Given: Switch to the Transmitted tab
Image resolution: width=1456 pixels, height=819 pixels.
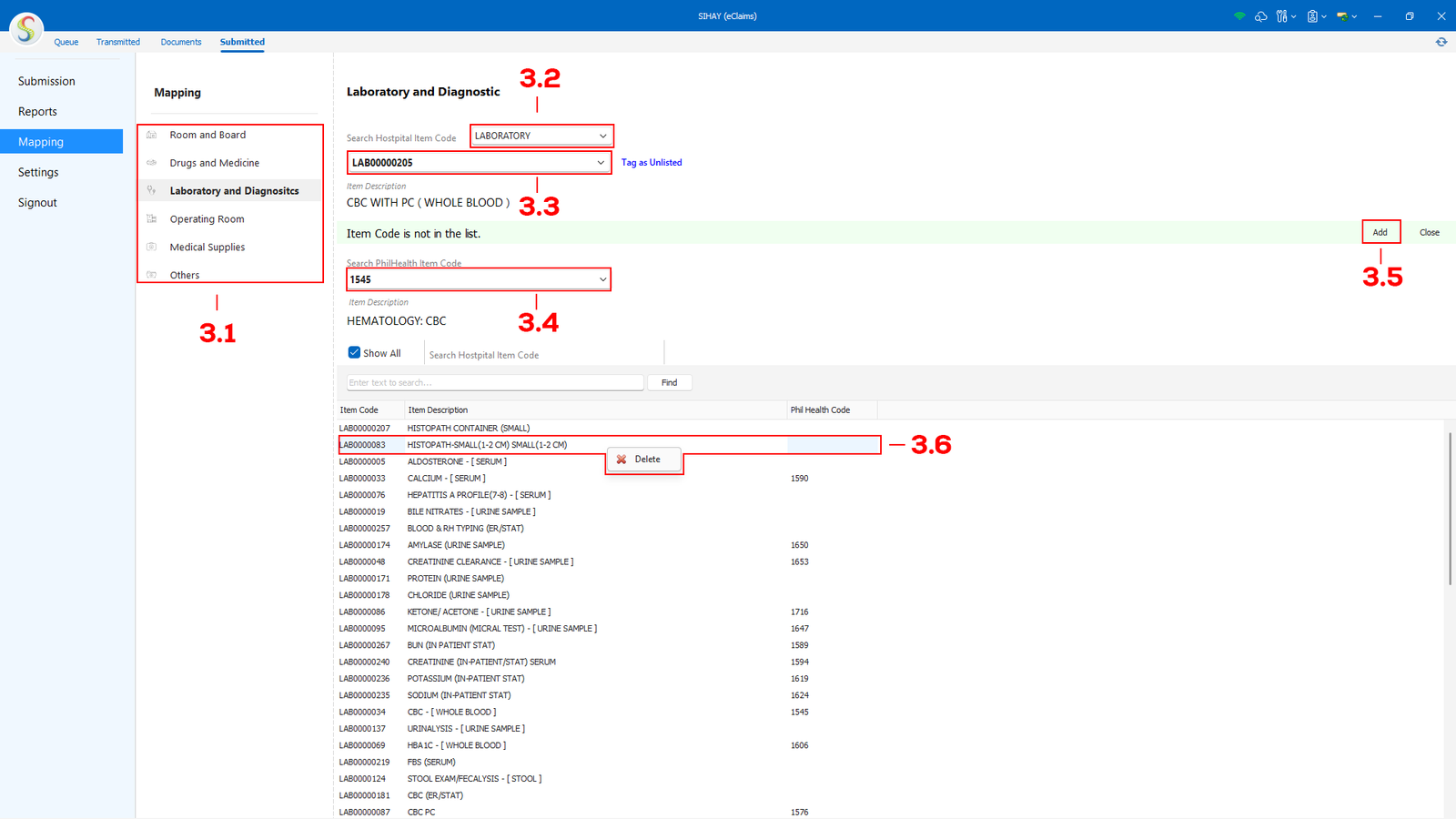Looking at the screenshot, I should [118, 42].
